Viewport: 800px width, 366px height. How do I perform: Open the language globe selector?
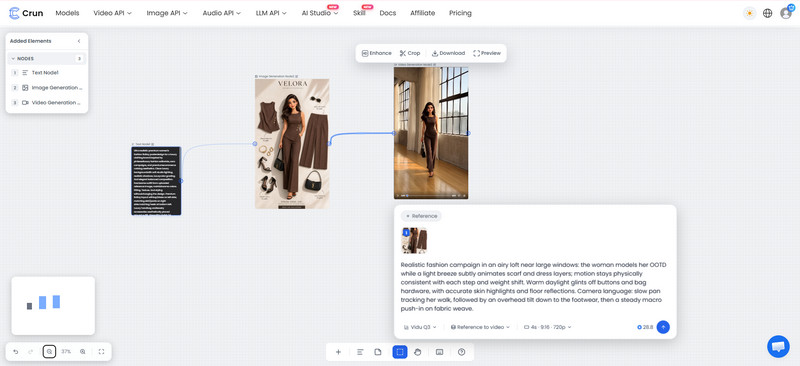pos(767,13)
